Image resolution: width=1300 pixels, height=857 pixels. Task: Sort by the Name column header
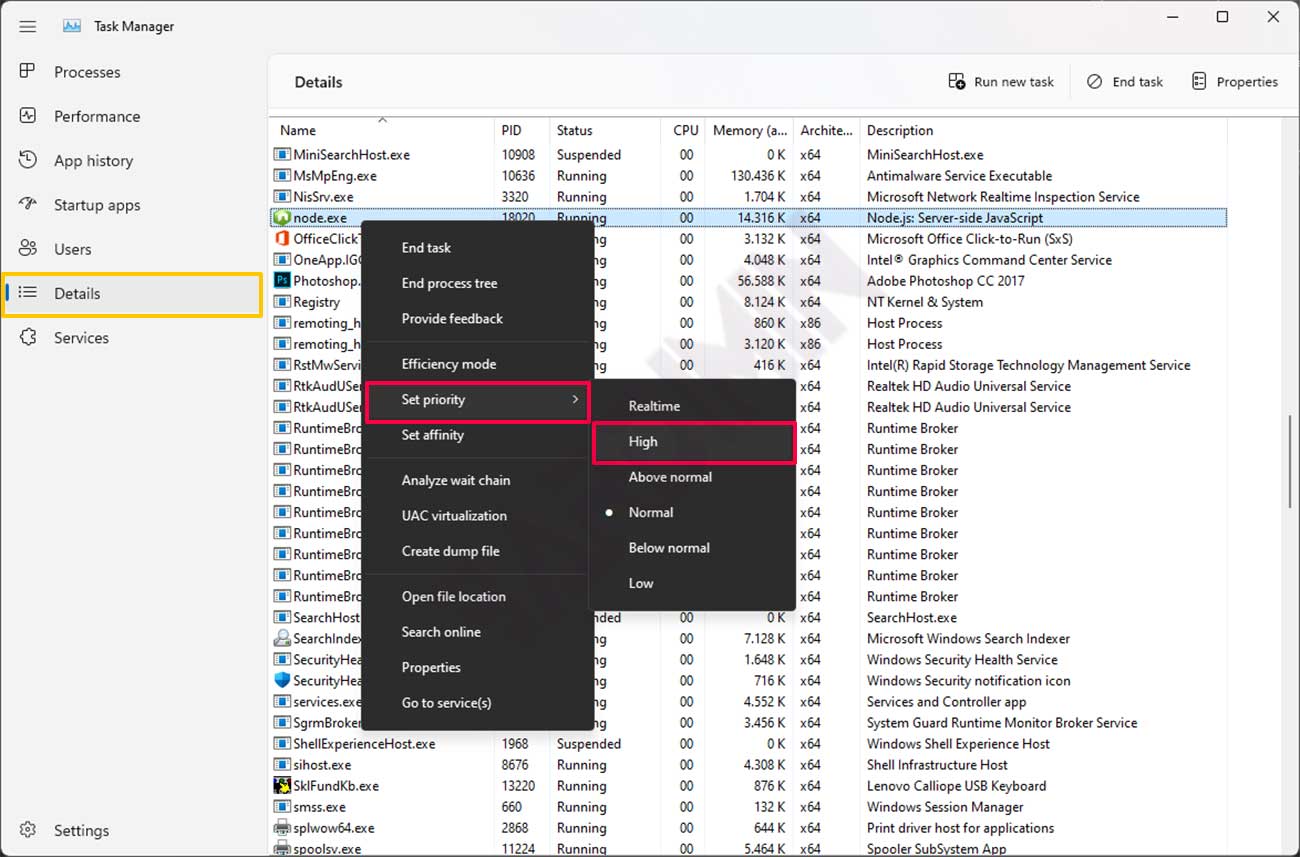pyautogui.click(x=383, y=130)
